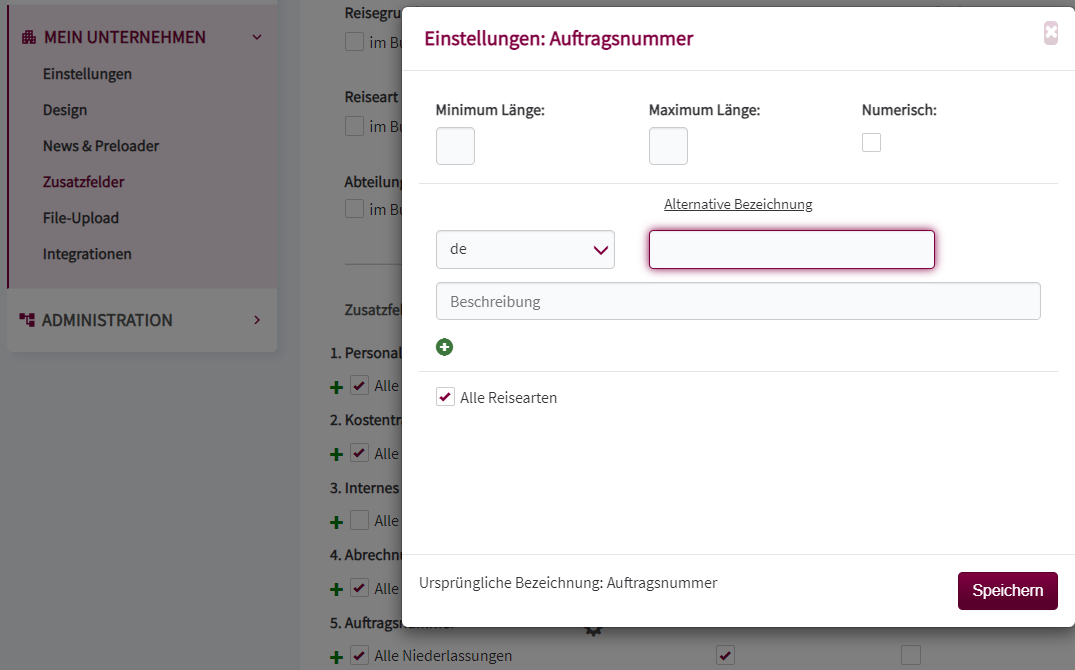The image size is (1075, 670).
Task: Click into the Minimum Länge field
Action: pyautogui.click(x=455, y=146)
